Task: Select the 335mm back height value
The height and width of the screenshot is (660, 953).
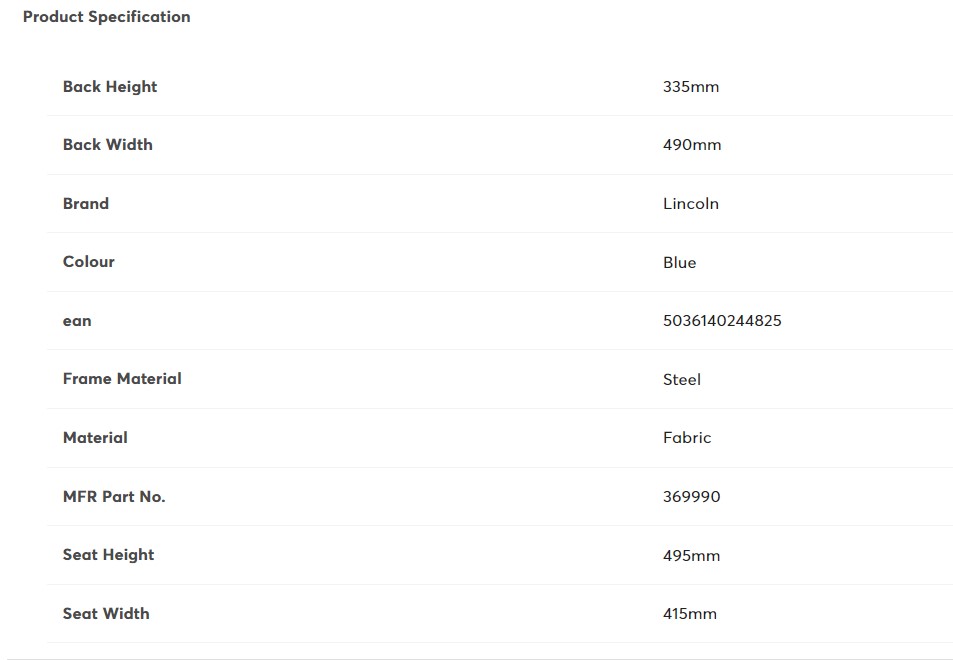Action: [691, 87]
